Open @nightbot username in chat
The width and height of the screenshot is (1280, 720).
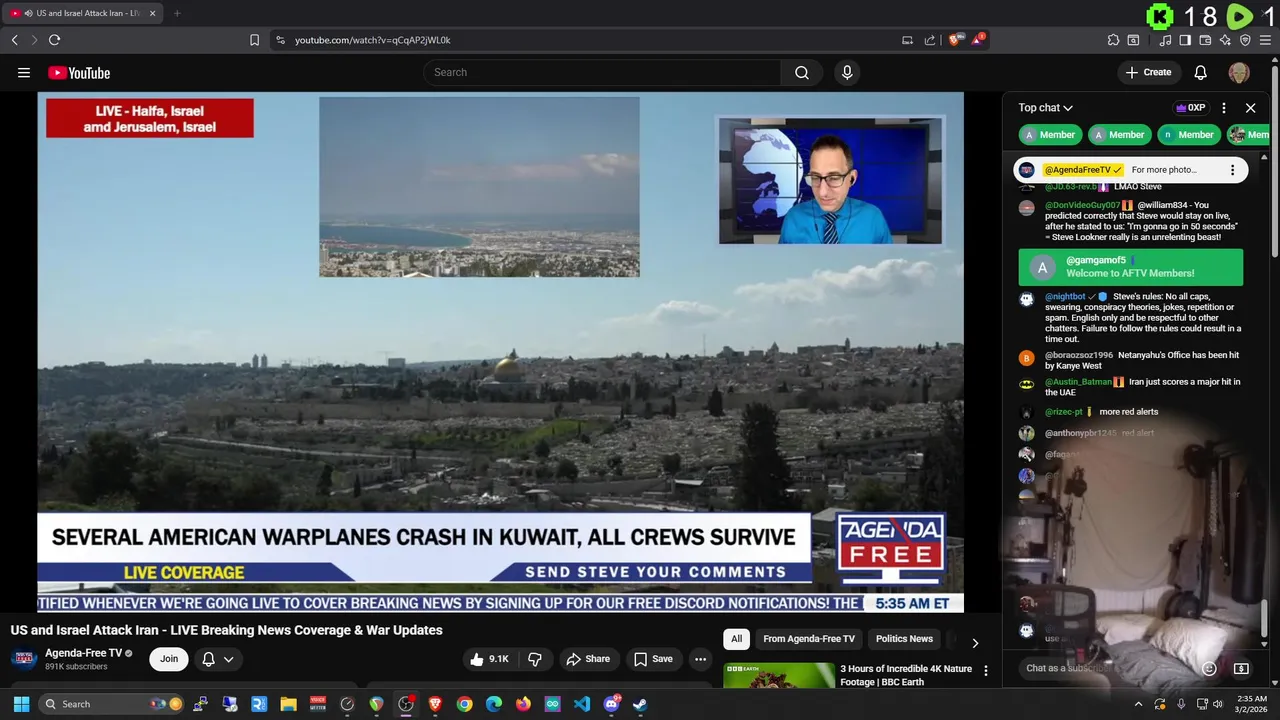click(1065, 297)
